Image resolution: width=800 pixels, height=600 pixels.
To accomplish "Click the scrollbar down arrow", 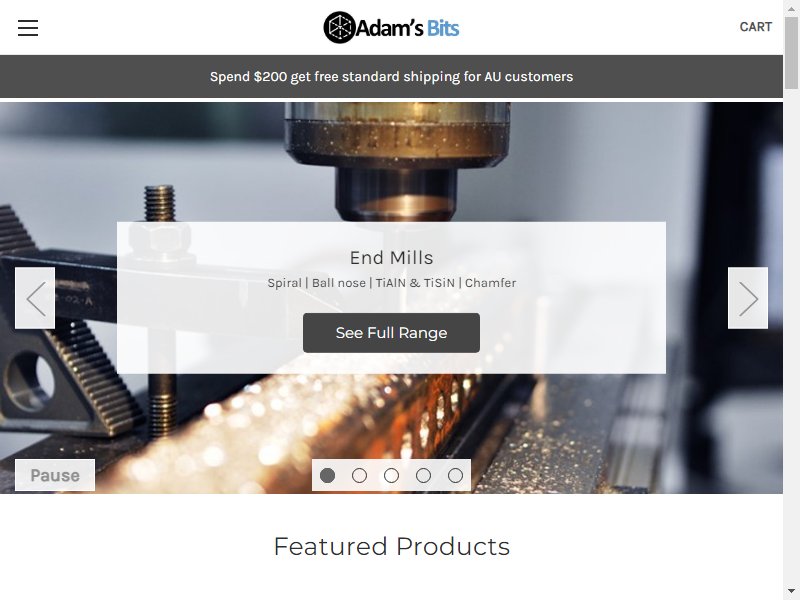I will point(791,592).
